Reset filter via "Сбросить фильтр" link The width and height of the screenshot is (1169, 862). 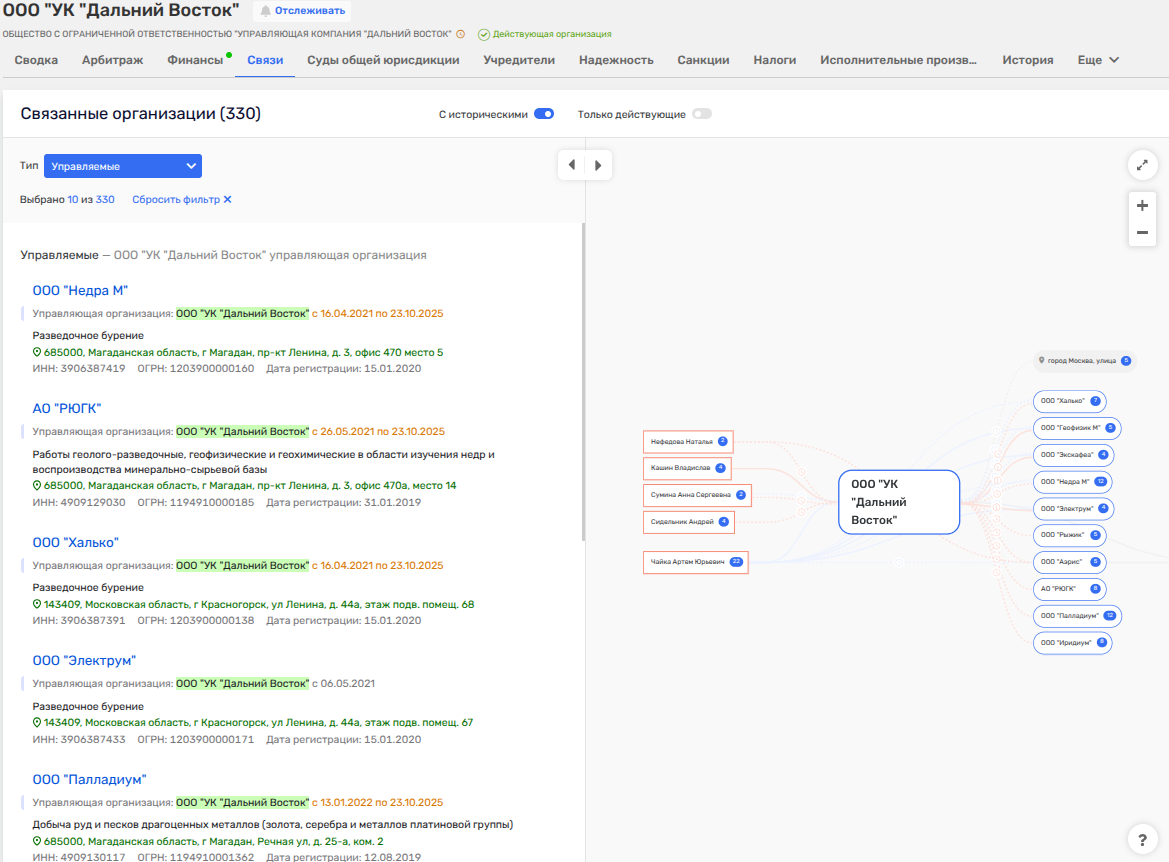click(181, 200)
